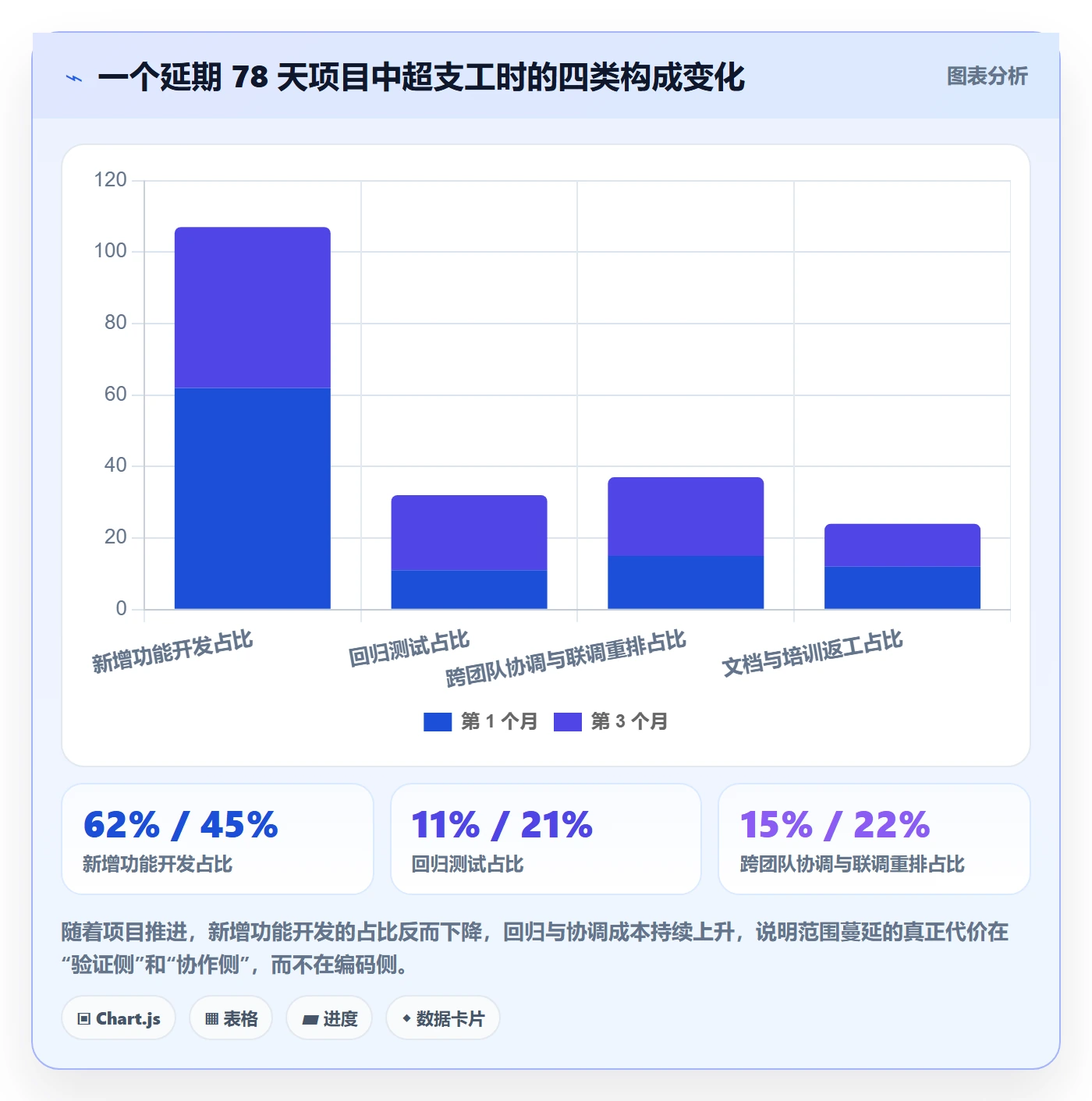Click the grid icon in 表格 chip

tap(211, 1019)
